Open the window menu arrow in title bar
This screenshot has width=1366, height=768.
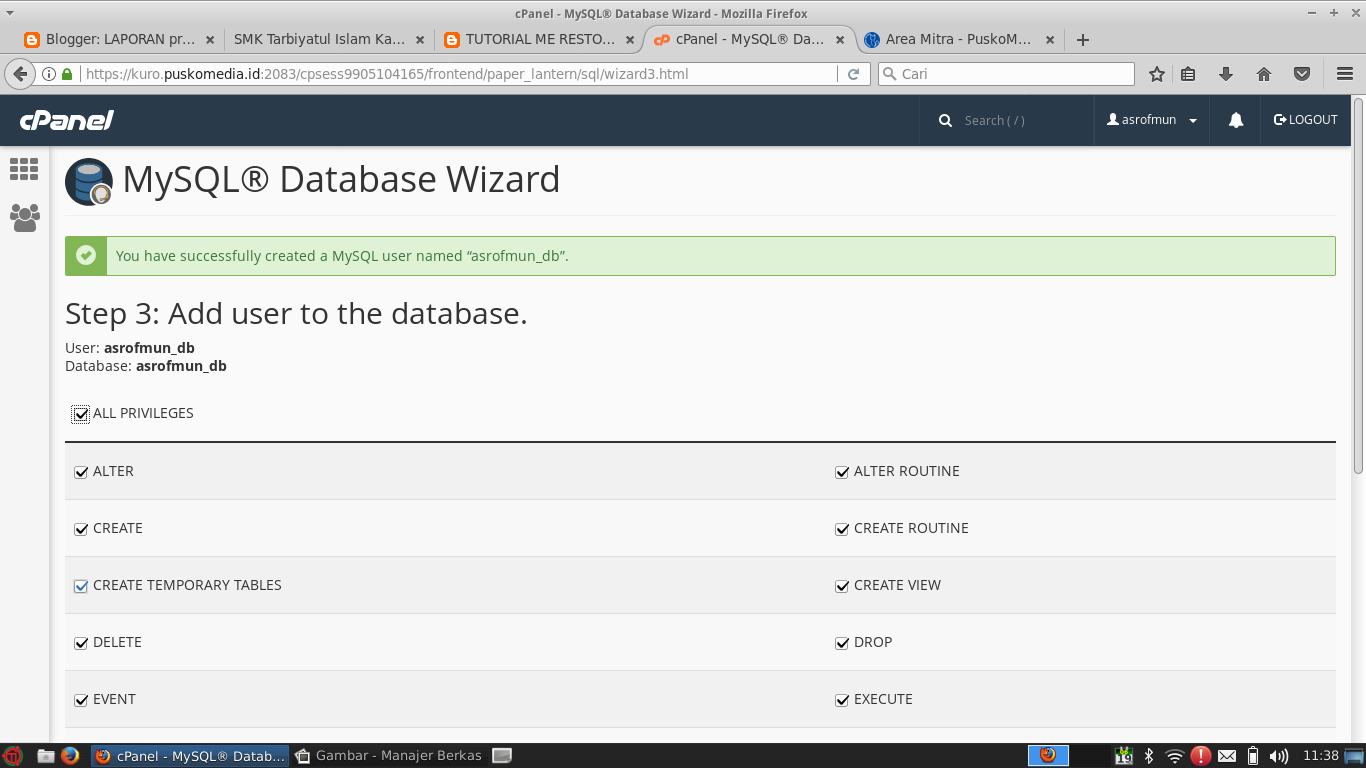(9, 12)
